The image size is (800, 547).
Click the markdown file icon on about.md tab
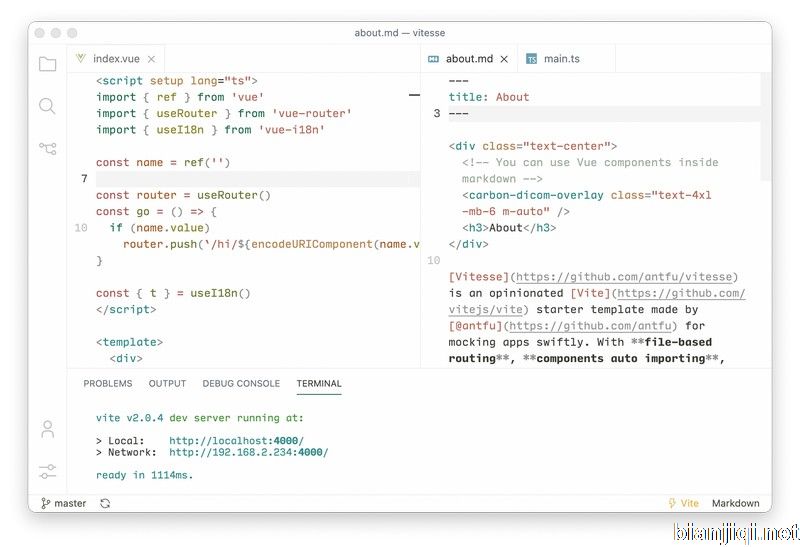coord(433,59)
